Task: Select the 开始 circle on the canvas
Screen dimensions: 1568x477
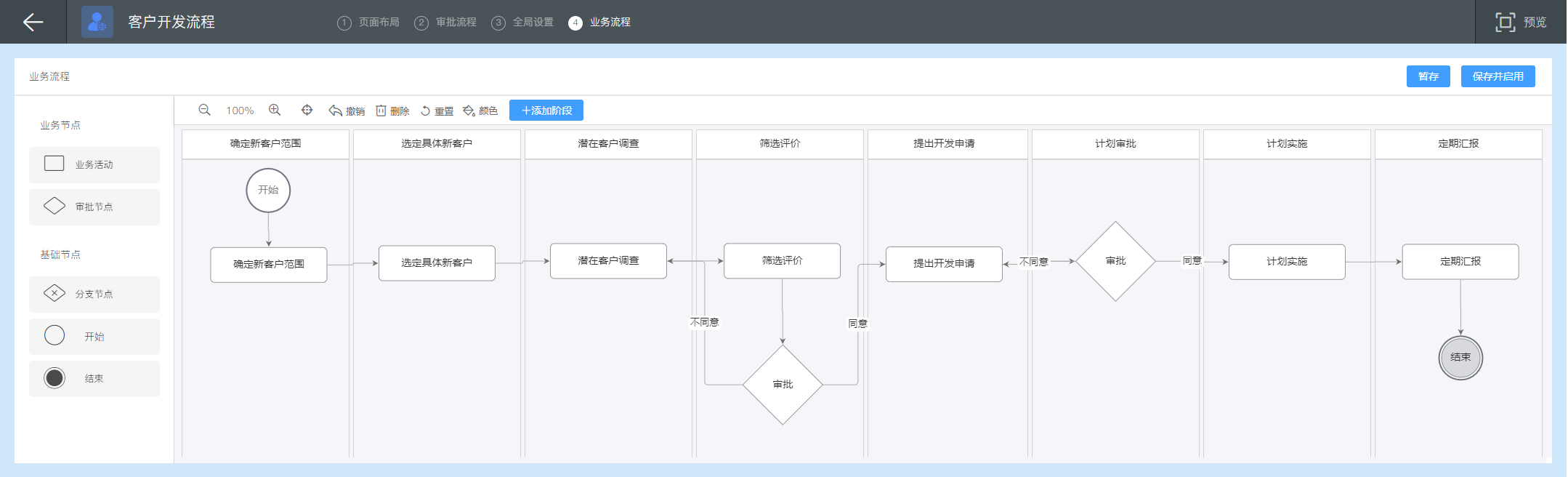Action: [x=268, y=190]
